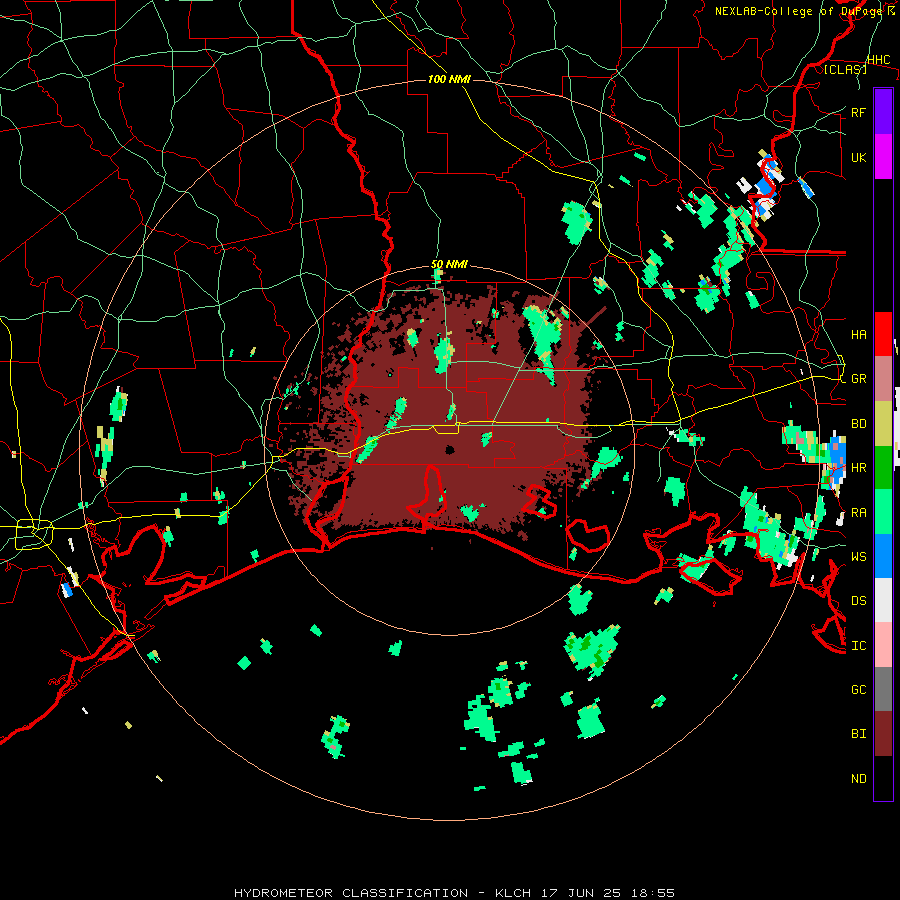Viewport: 900px width, 900px height.
Task: Select the "RA" legend label
Action: pos(858,512)
